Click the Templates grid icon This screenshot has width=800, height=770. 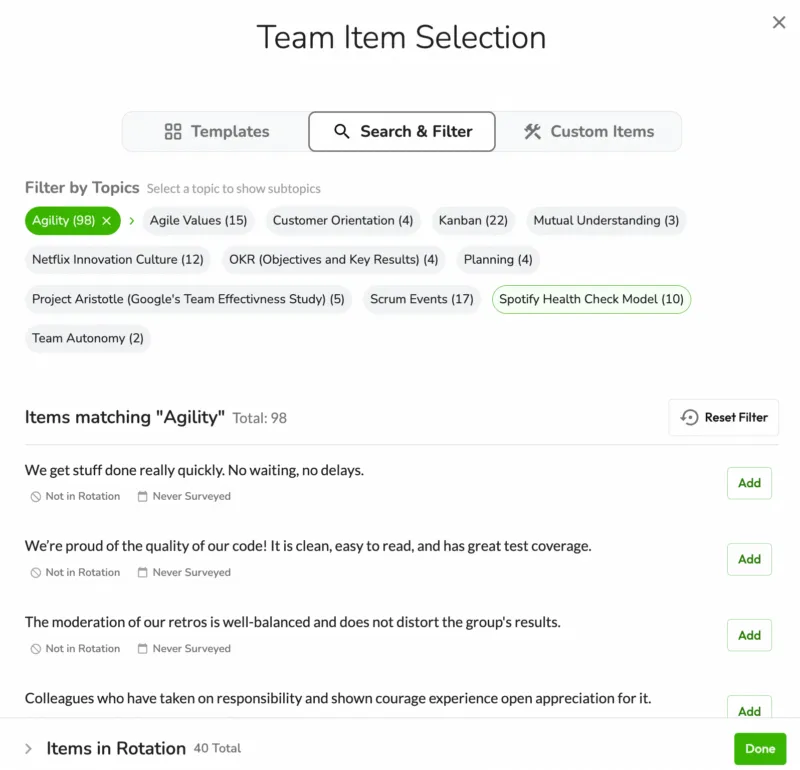coord(173,132)
